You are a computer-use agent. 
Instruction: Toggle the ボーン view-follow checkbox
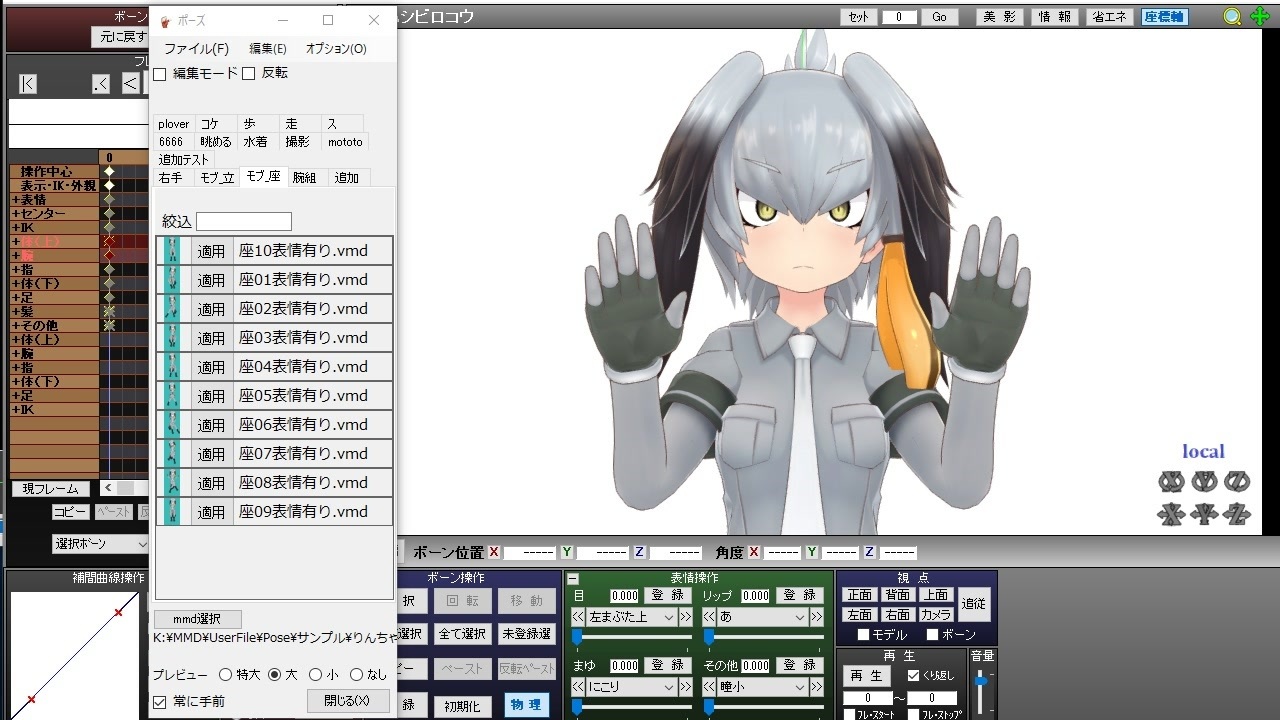[932, 635]
